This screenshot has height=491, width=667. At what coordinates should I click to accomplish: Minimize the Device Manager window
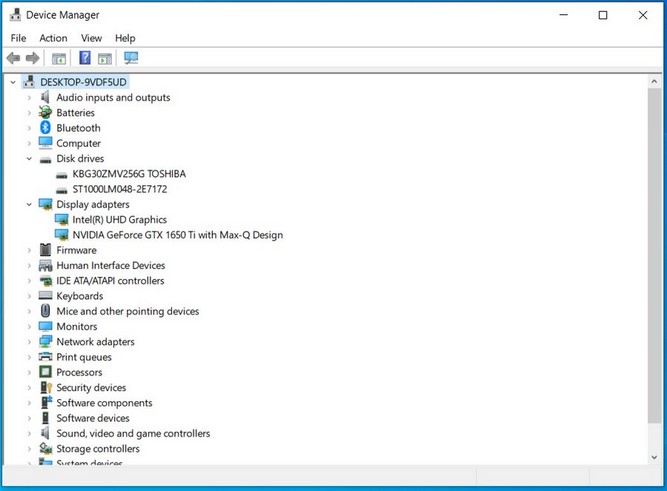click(x=564, y=15)
